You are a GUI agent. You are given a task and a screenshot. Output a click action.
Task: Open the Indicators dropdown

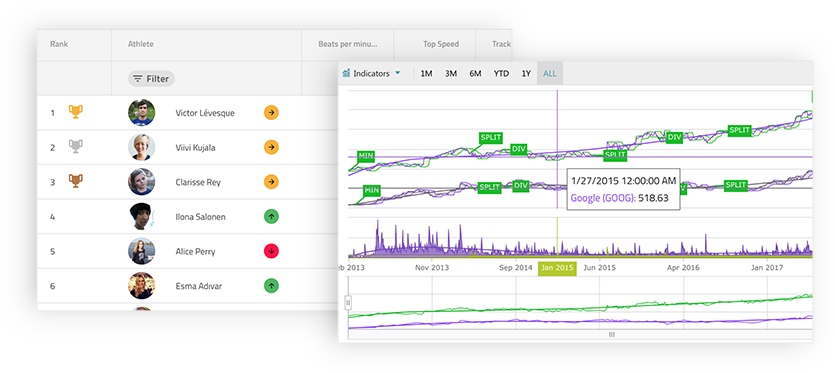coord(371,74)
